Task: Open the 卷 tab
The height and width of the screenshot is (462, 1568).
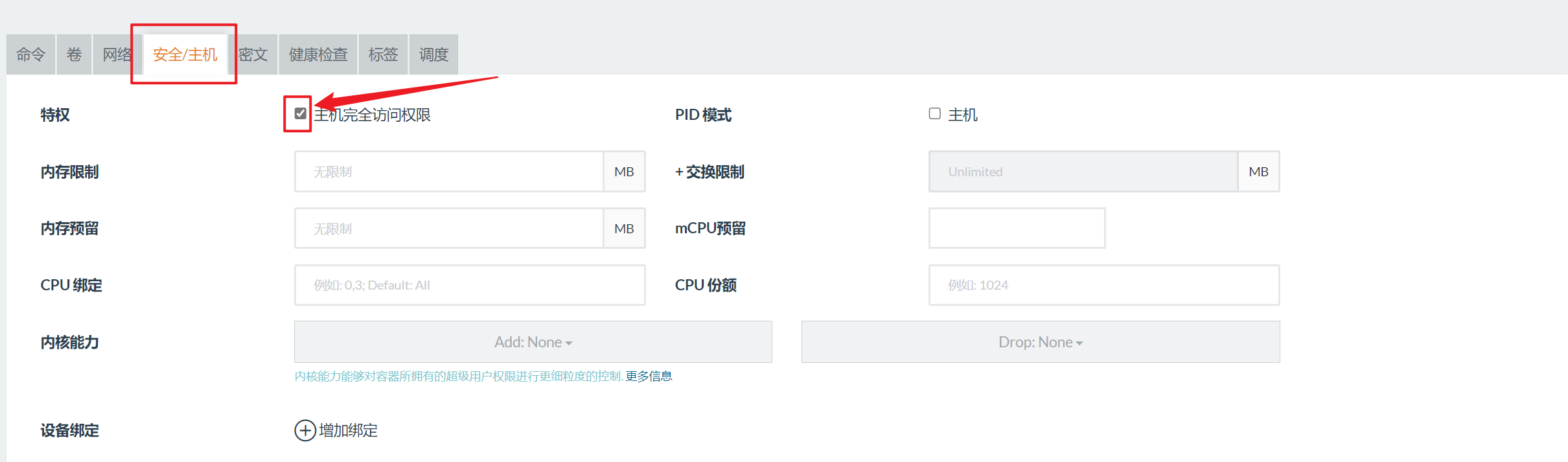Action: [74, 54]
